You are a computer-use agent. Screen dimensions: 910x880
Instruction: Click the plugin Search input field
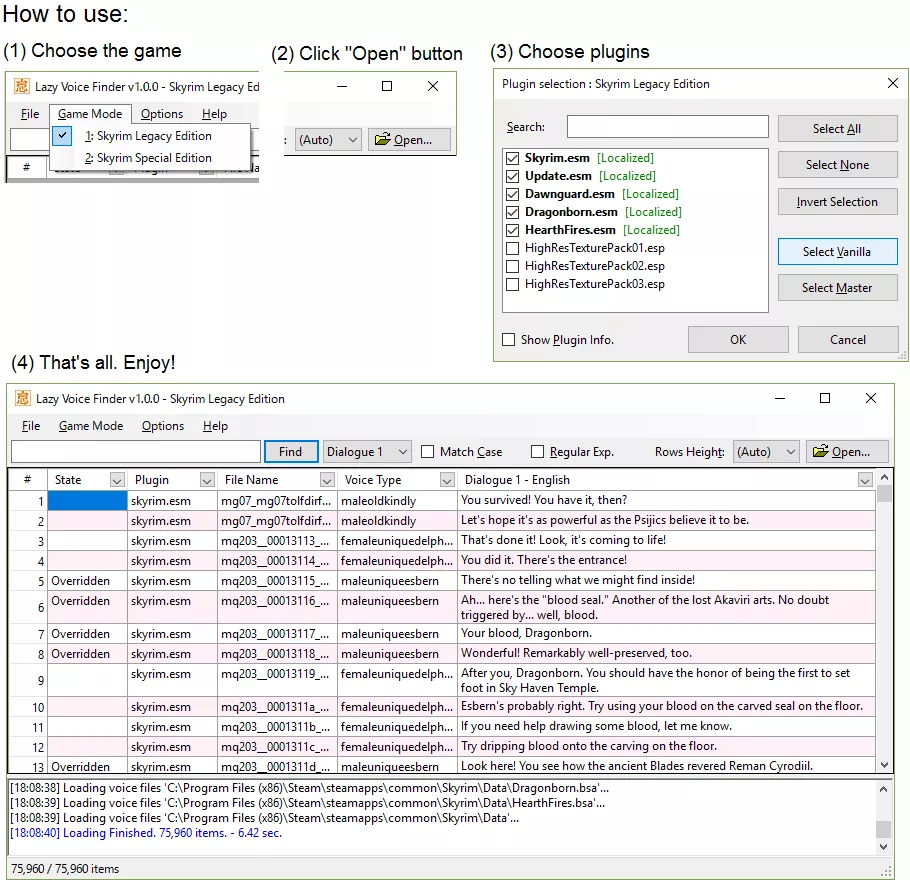667,127
